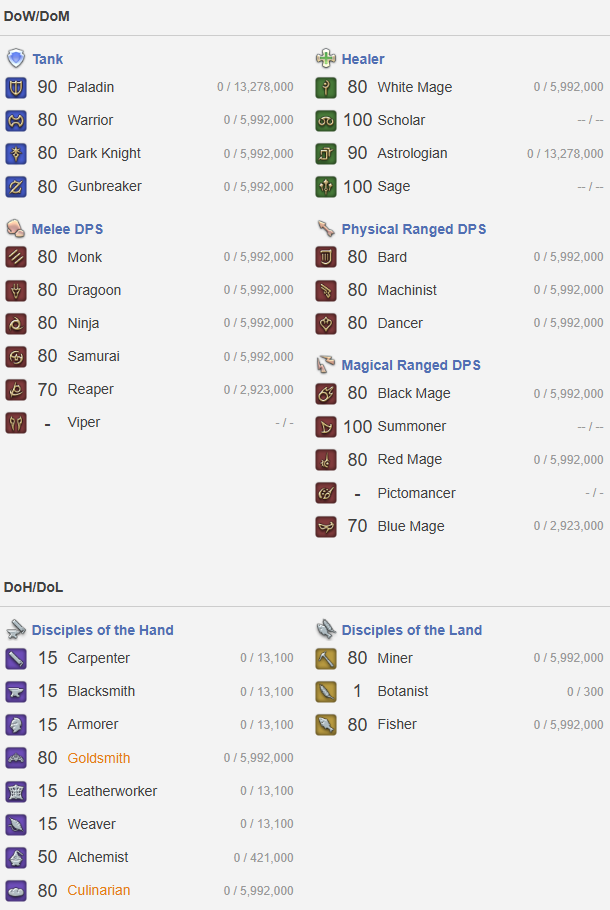Click the Miner pickaxe icon
Image resolution: width=610 pixels, height=910 pixels.
coord(326,659)
